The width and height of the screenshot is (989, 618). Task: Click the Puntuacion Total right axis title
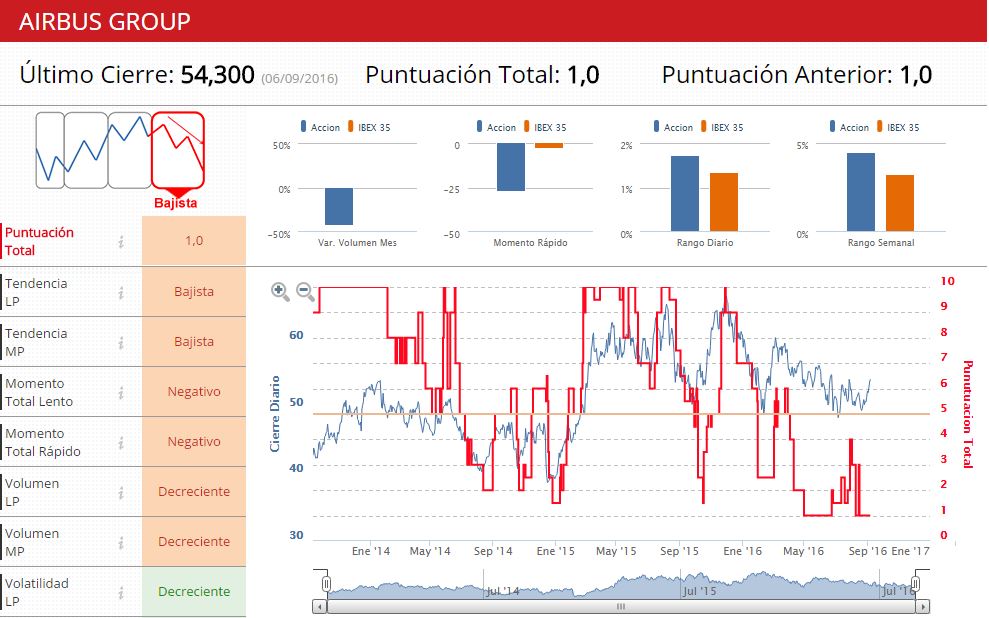pos(968,414)
